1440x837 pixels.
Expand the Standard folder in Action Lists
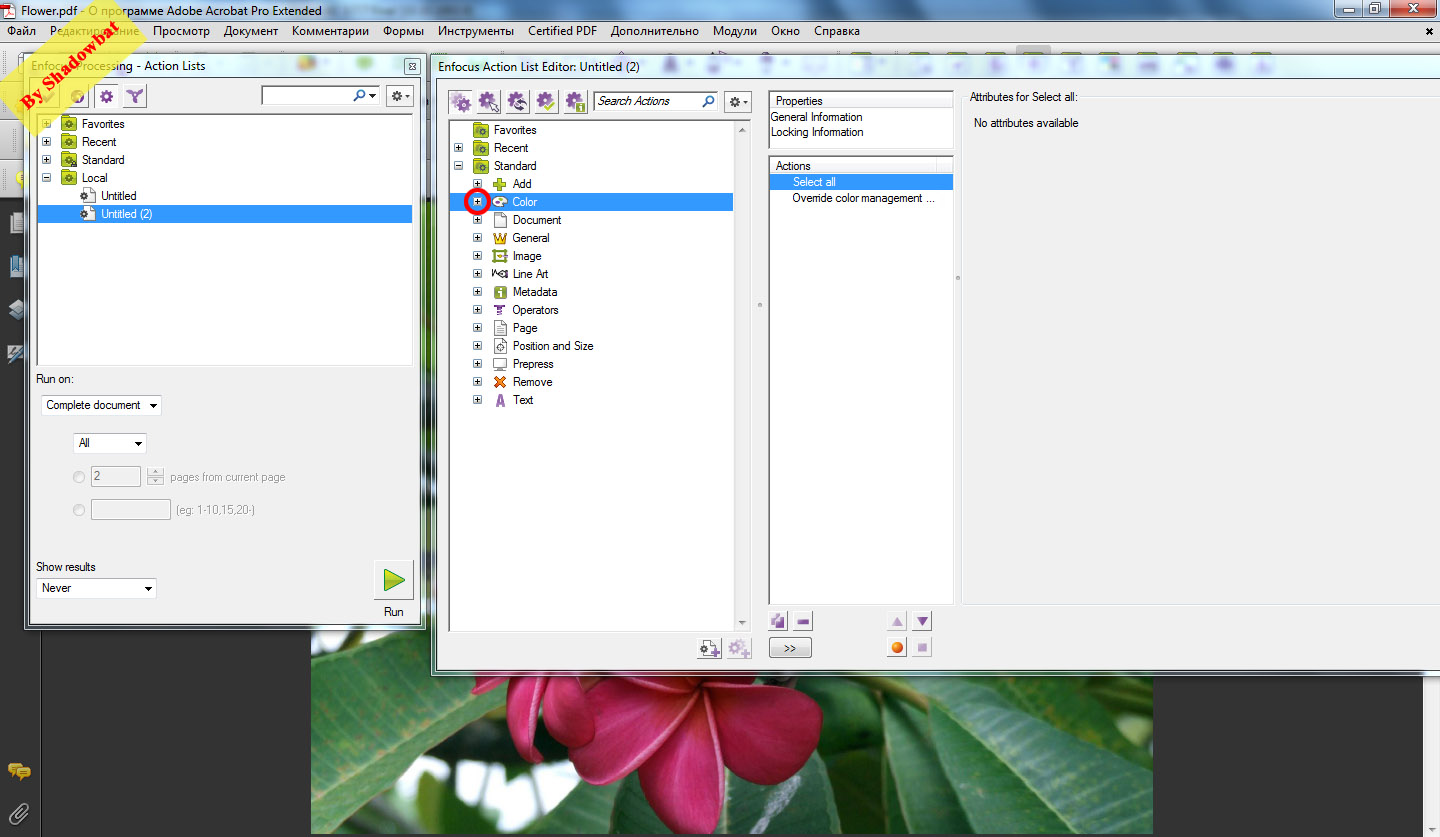(x=46, y=160)
